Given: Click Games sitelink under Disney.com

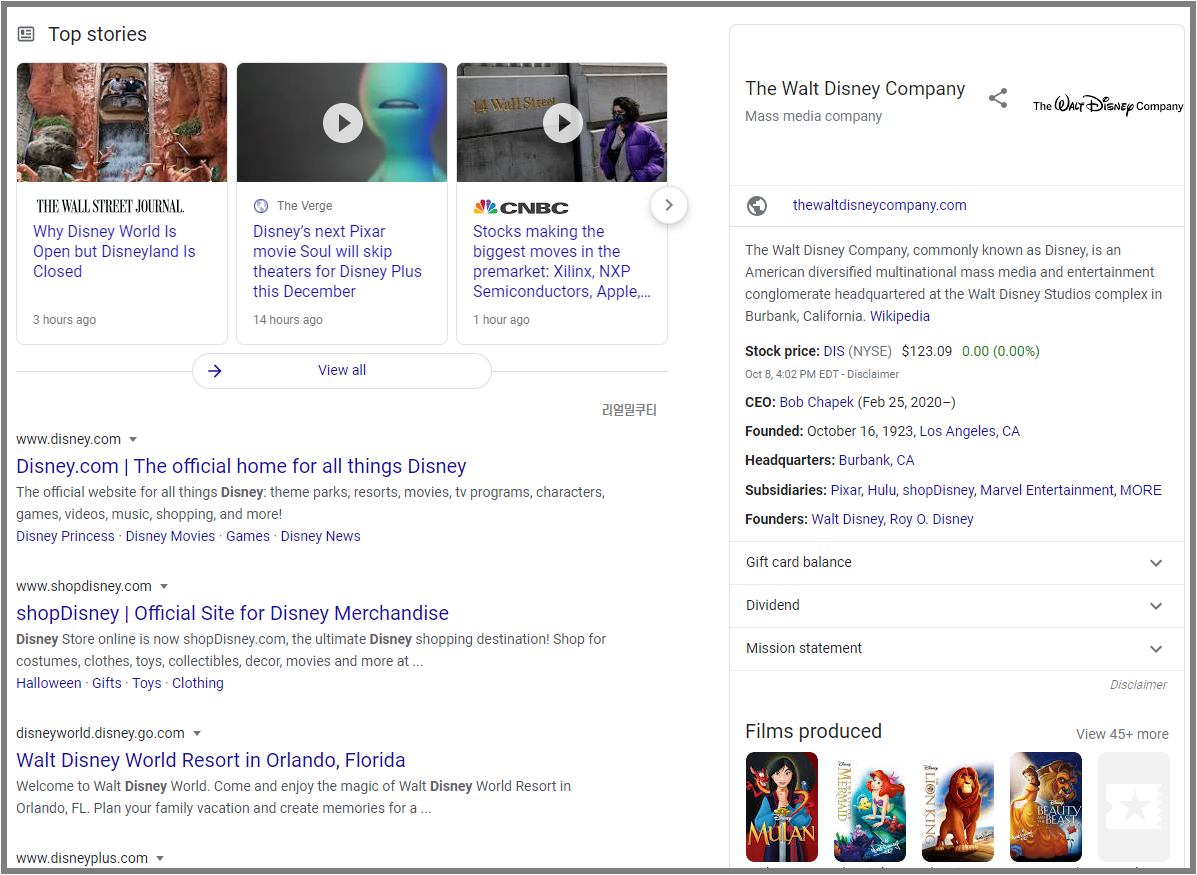Looking at the screenshot, I should 248,536.
